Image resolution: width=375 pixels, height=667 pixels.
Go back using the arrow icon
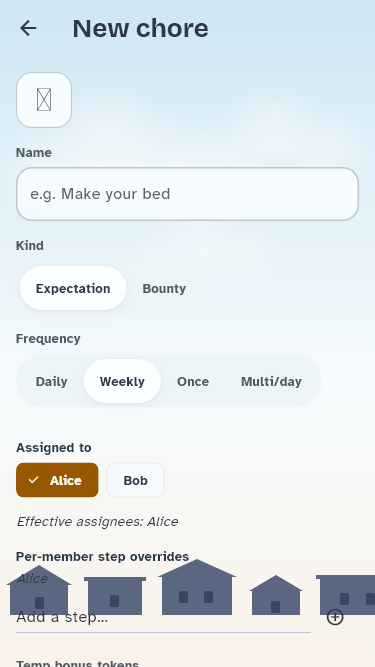point(28,29)
